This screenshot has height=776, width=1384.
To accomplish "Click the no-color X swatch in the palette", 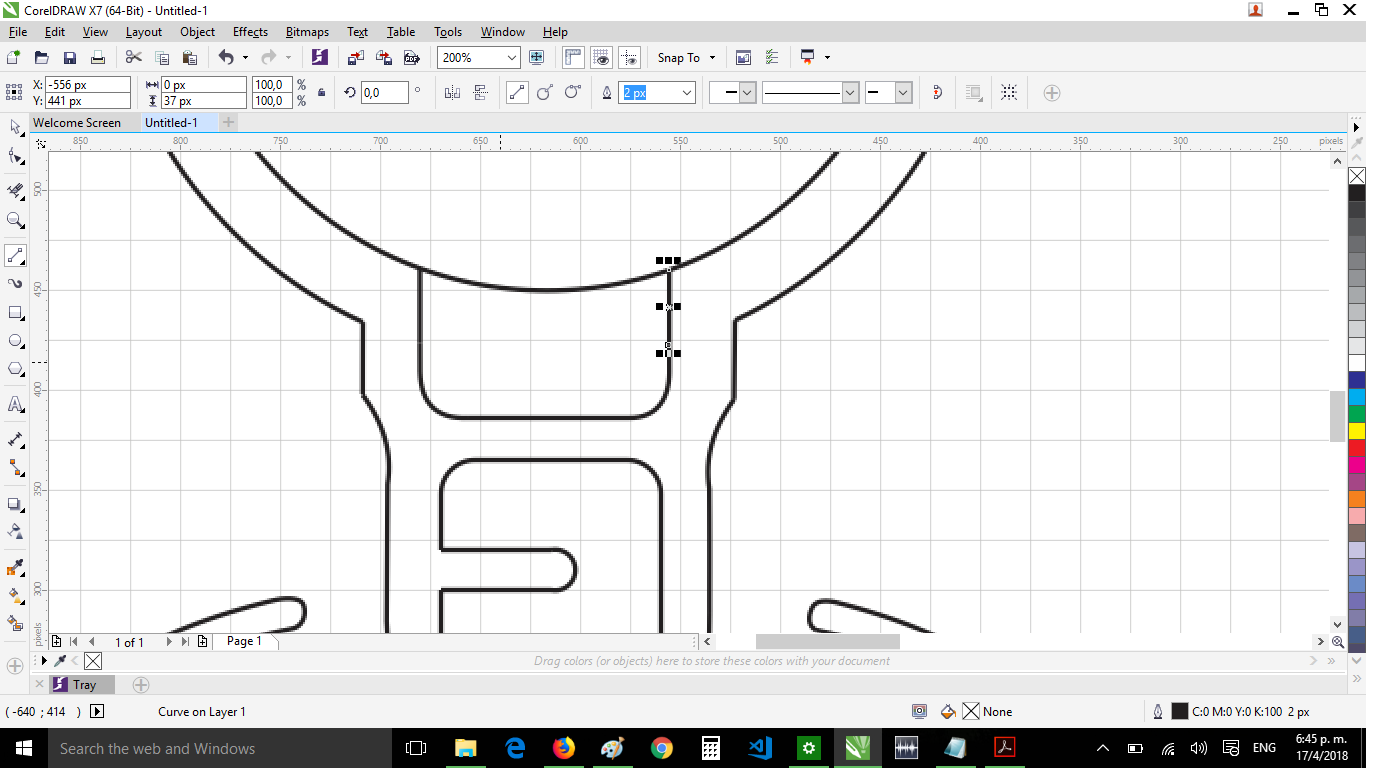I will (1357, 176).
